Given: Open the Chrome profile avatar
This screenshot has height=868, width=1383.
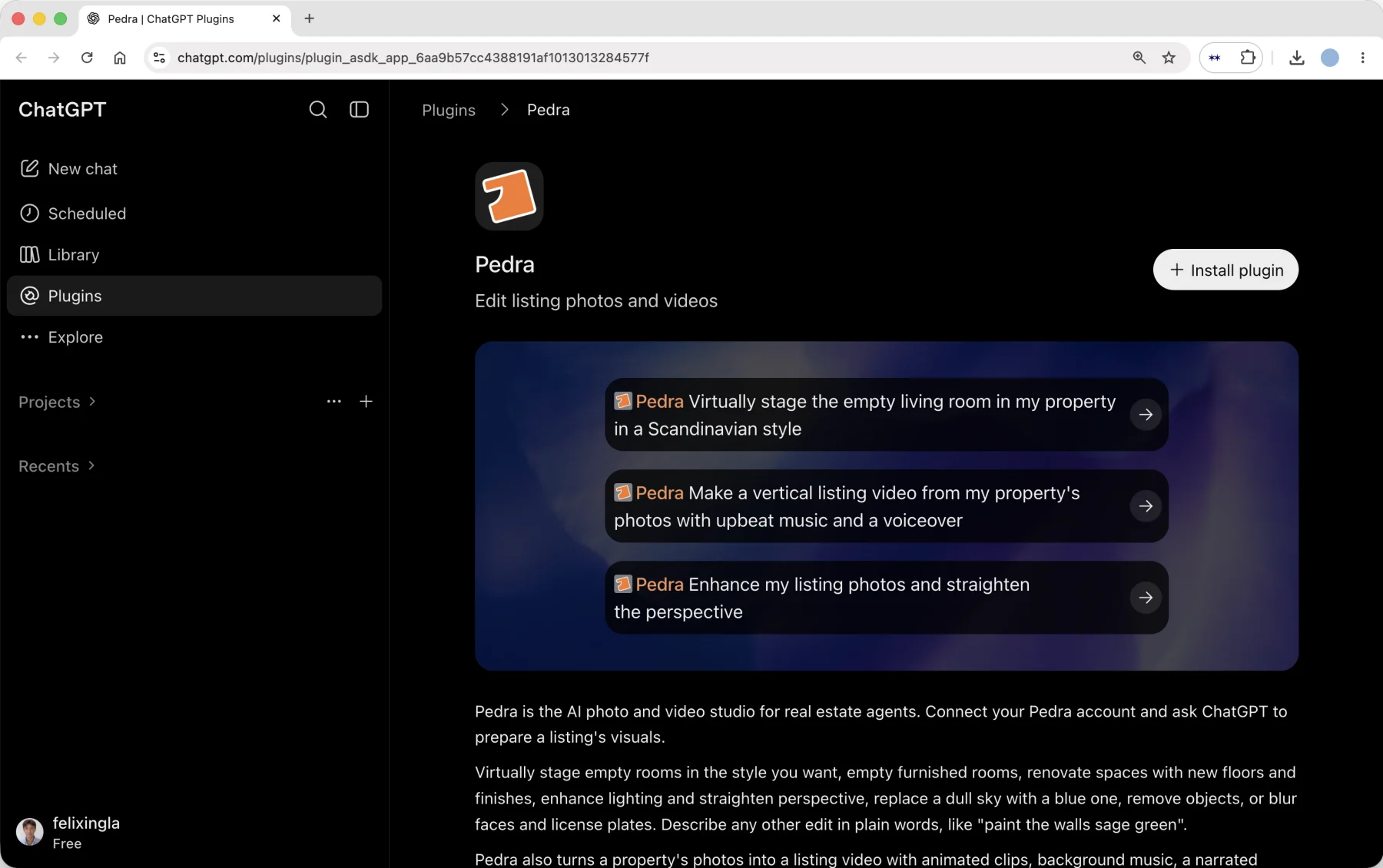Looking at the screenshot, I should [x=1329, y=58].
